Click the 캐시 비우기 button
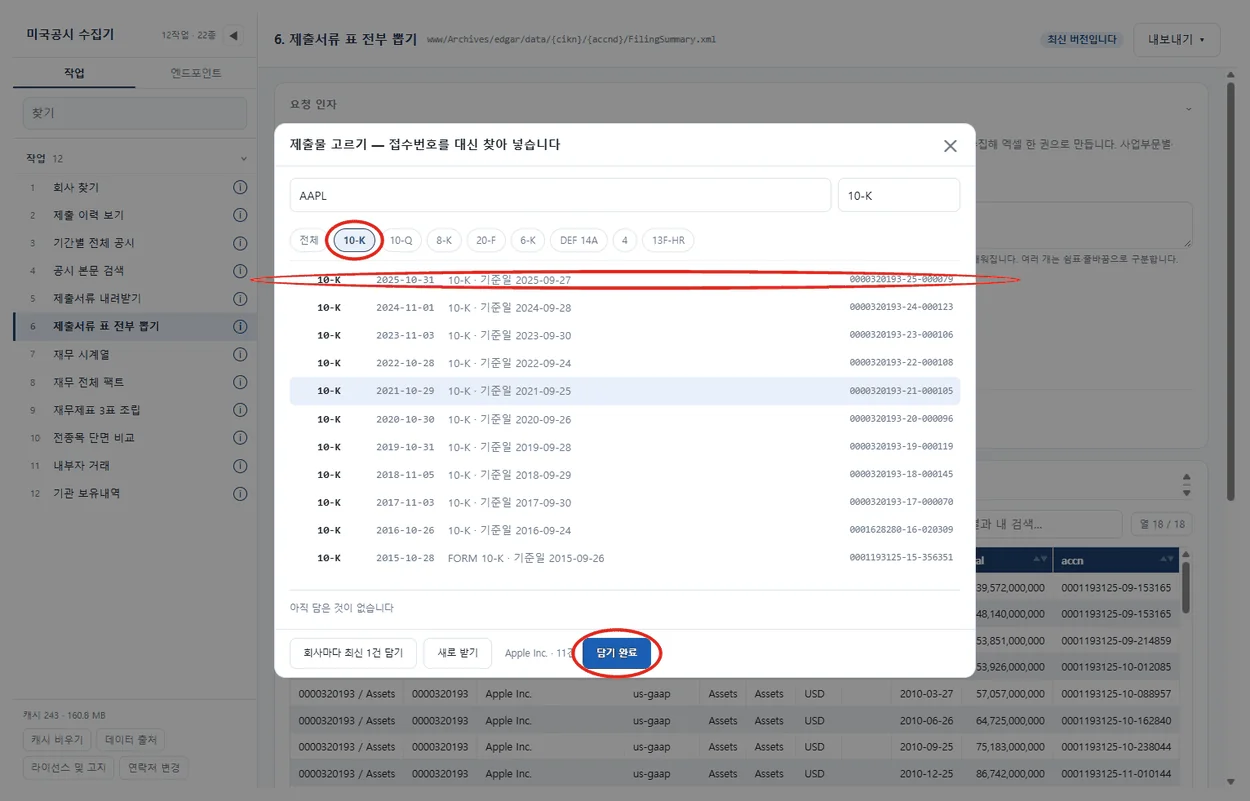The height and width of the screenshot is (801, 1250). click(57, 740)
